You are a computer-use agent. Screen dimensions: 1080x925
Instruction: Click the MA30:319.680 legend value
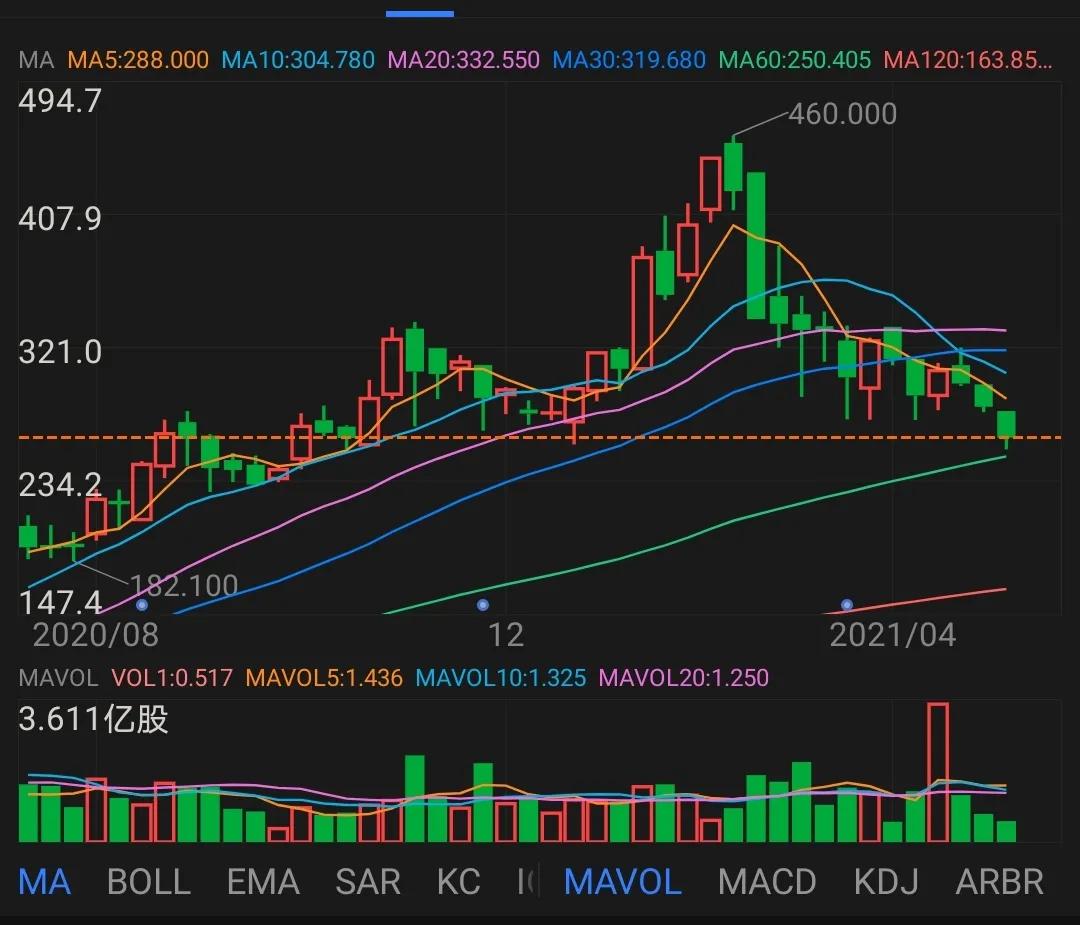(629, 60)
